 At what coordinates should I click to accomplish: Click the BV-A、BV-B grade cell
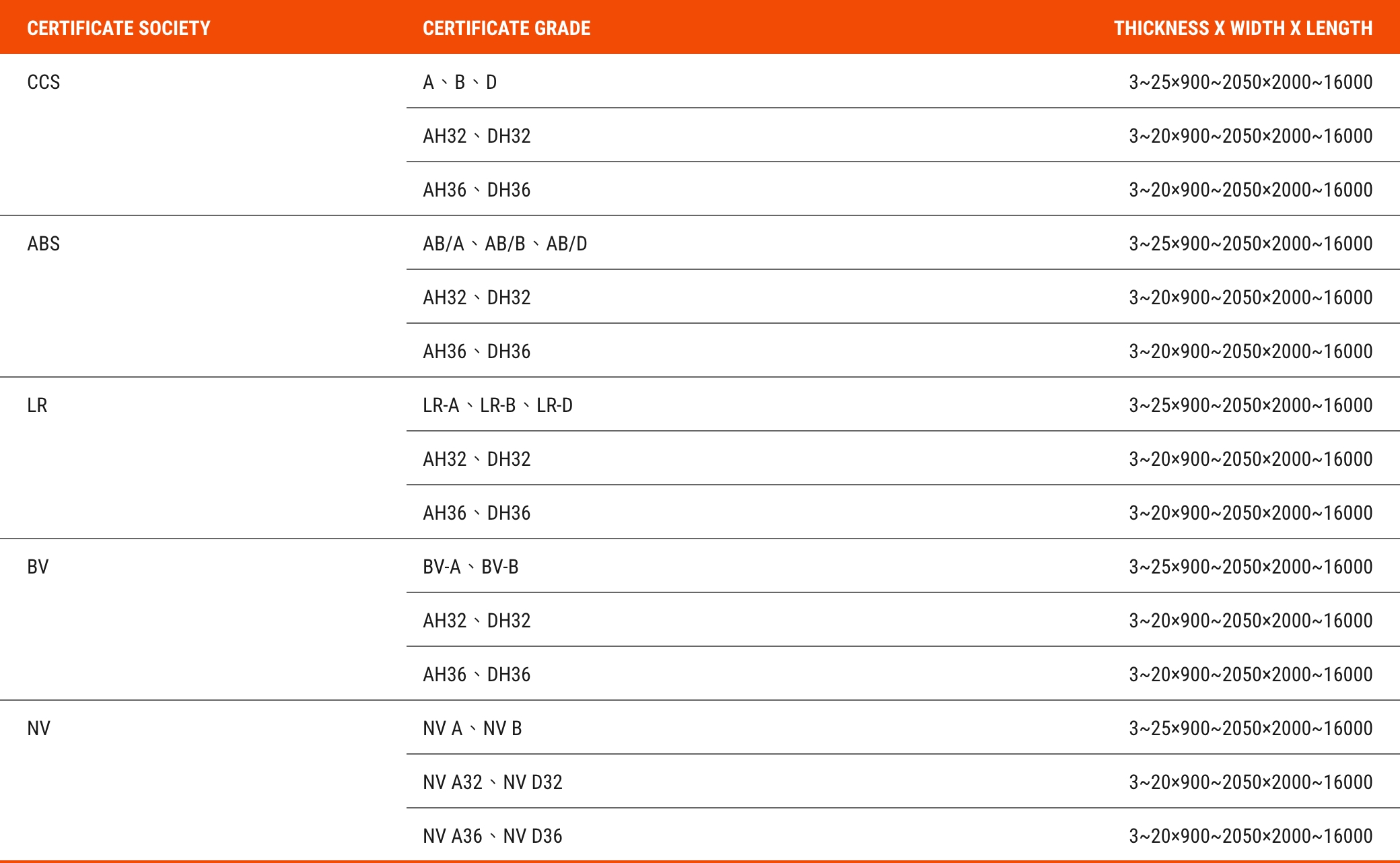470,567
